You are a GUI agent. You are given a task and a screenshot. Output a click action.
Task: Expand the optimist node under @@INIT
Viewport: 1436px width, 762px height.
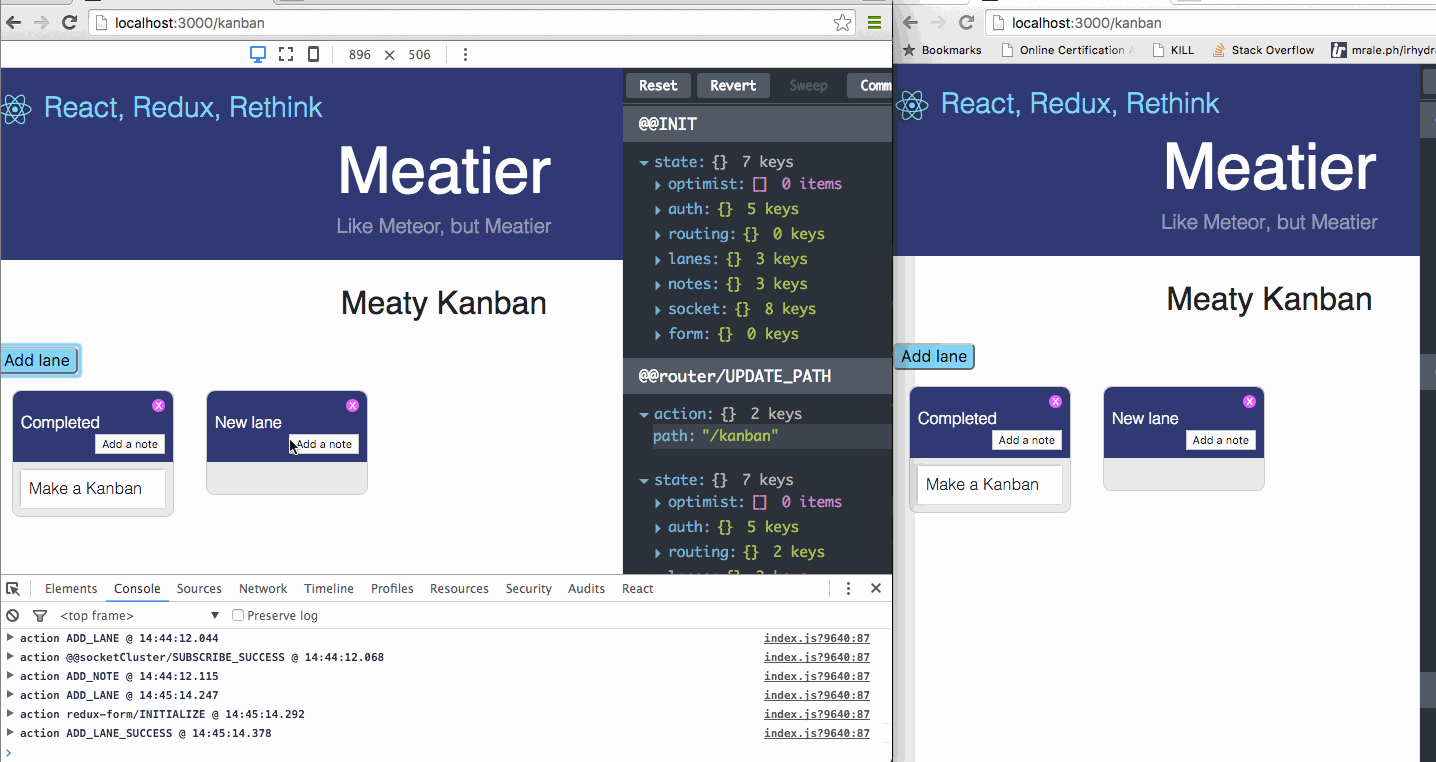[x=658, y=184]
